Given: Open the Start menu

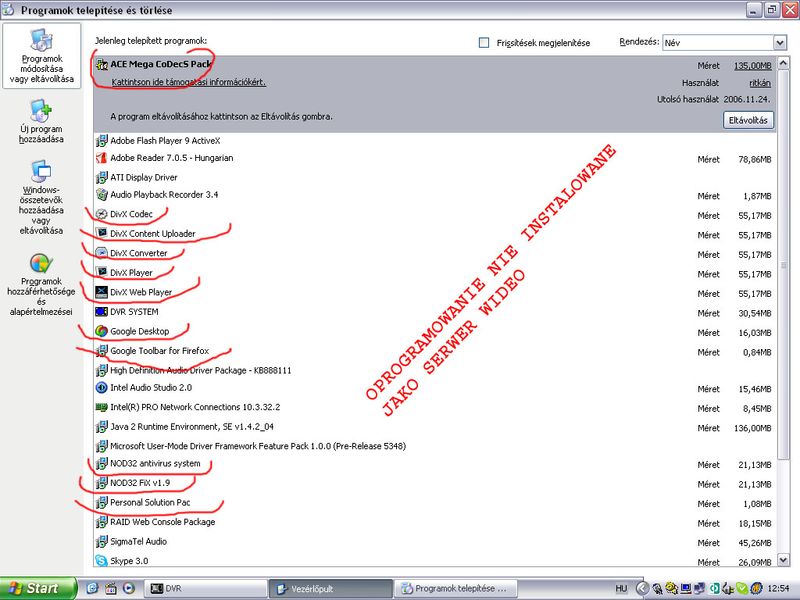Looking at the screenshot, I should click(38, 588).
